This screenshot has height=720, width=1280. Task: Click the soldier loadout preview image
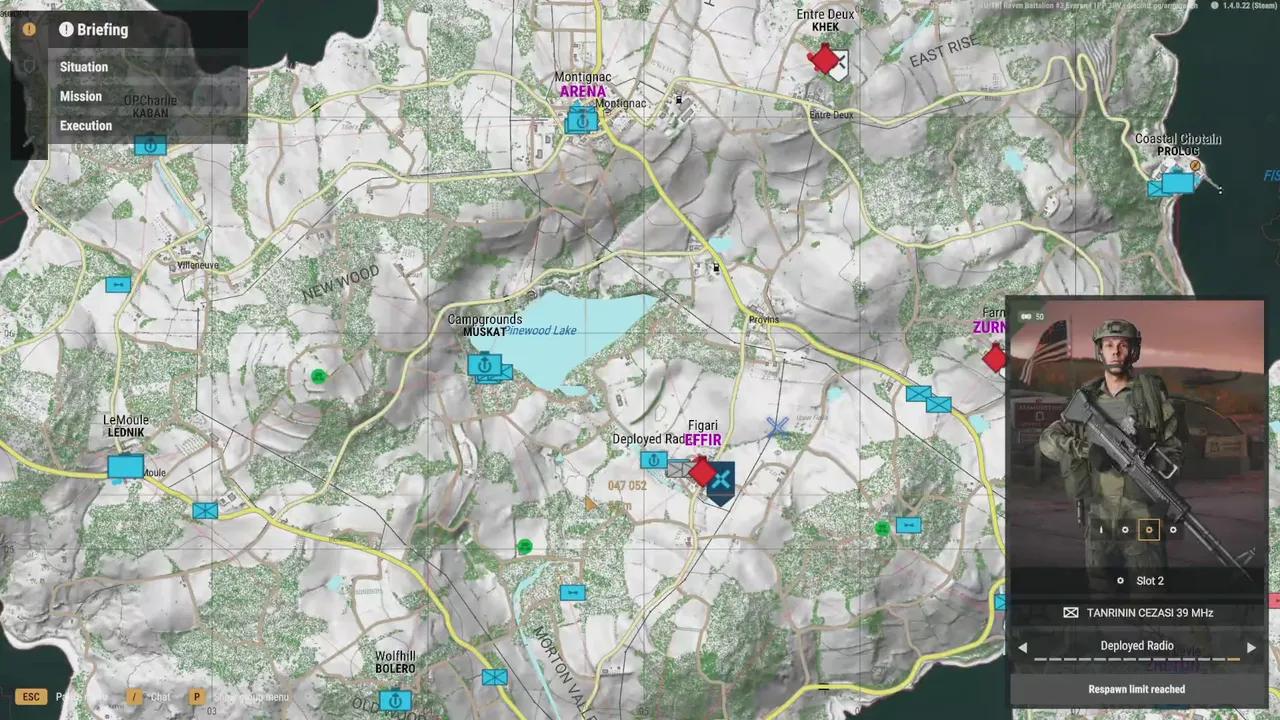point(1137,435)
